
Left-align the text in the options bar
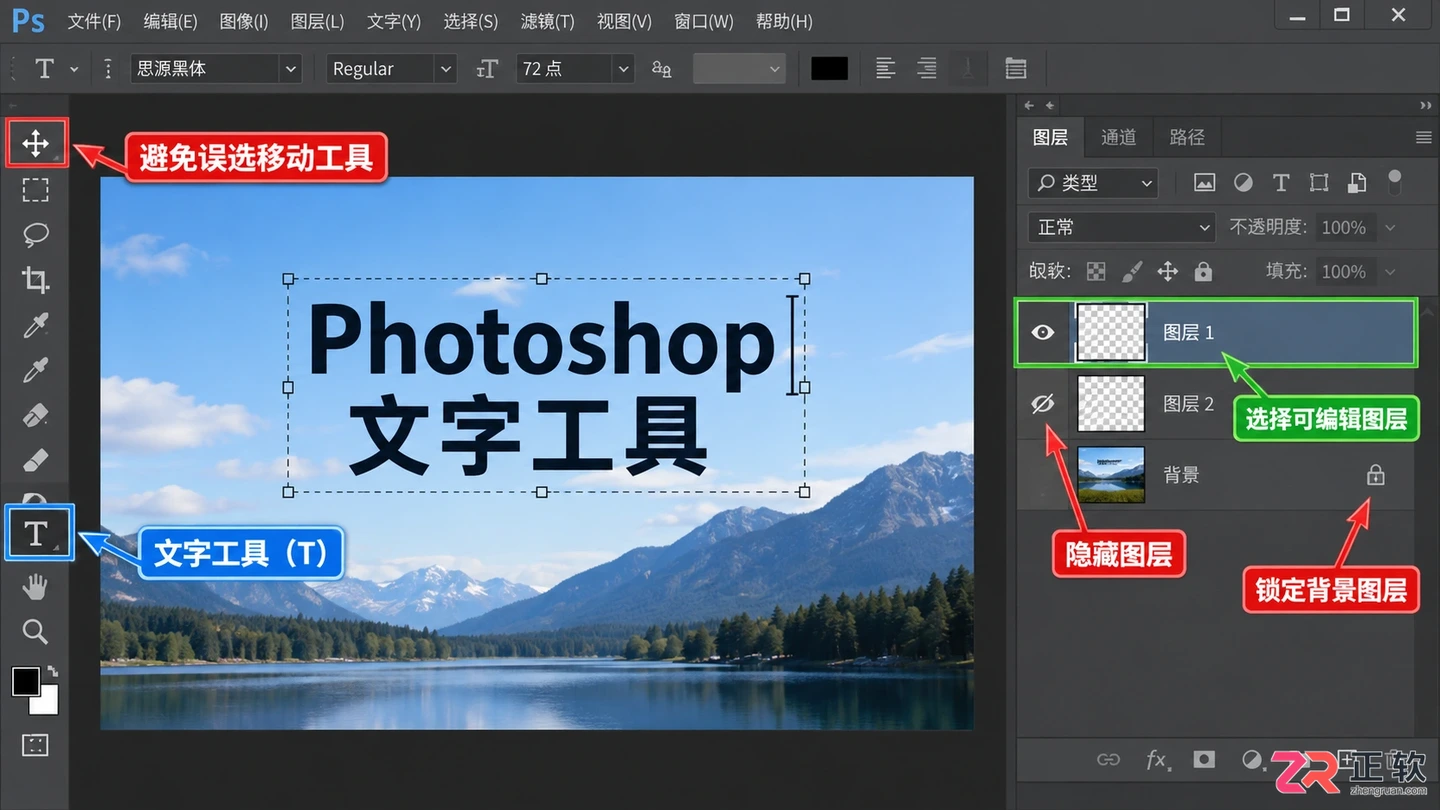885,68
